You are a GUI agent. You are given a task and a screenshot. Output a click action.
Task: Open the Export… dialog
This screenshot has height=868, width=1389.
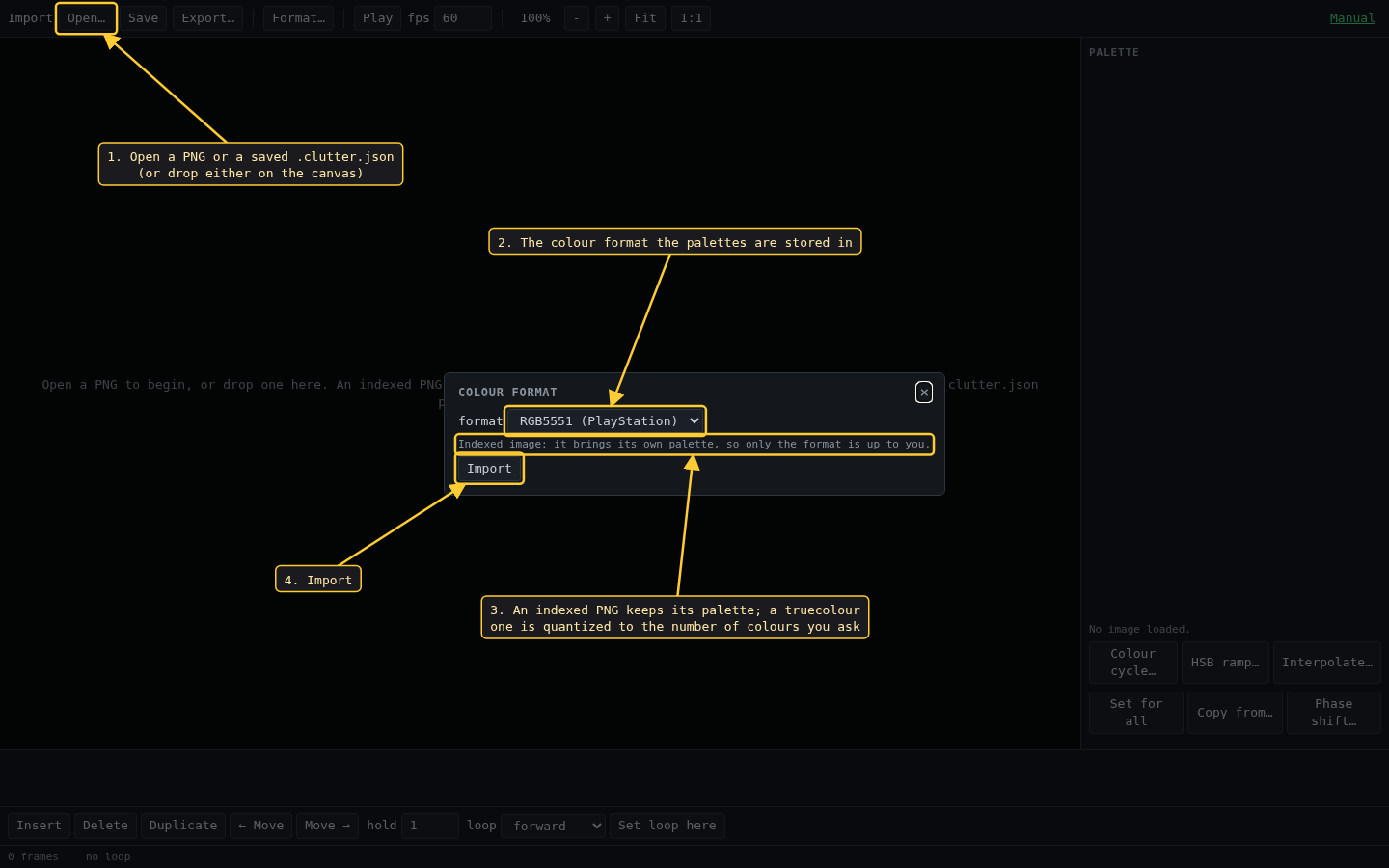[208, 18]
